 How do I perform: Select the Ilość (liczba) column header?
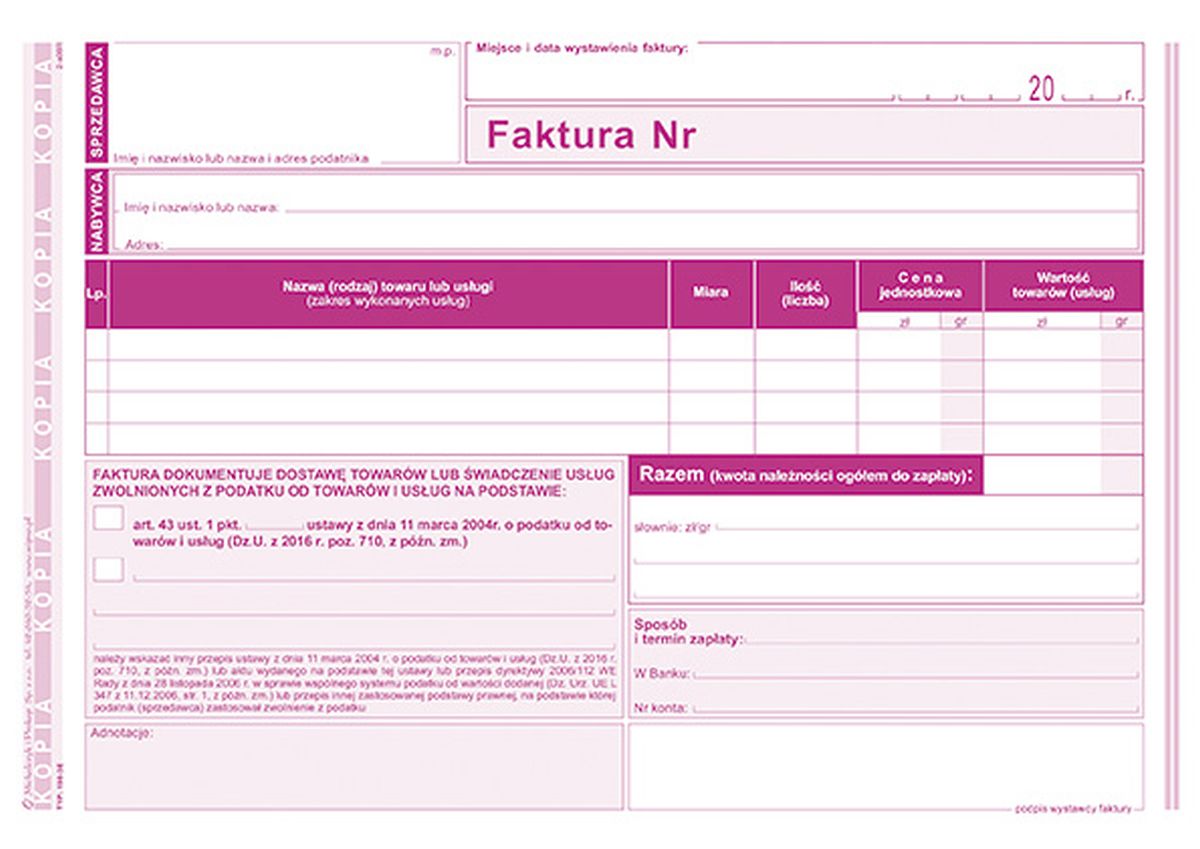coord(805,293)
